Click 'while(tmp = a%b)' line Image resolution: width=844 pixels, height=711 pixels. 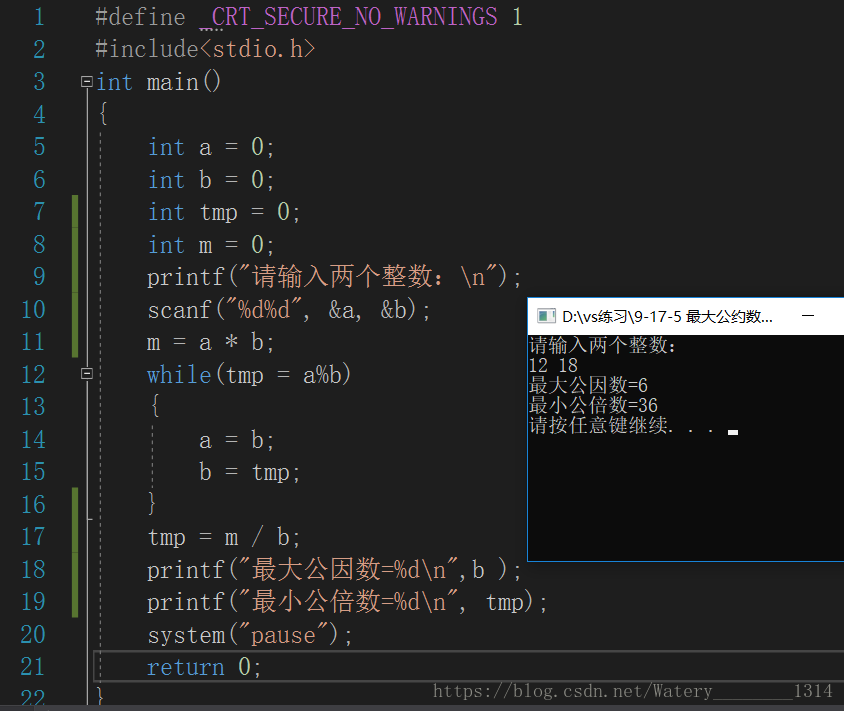pos(249,375)
